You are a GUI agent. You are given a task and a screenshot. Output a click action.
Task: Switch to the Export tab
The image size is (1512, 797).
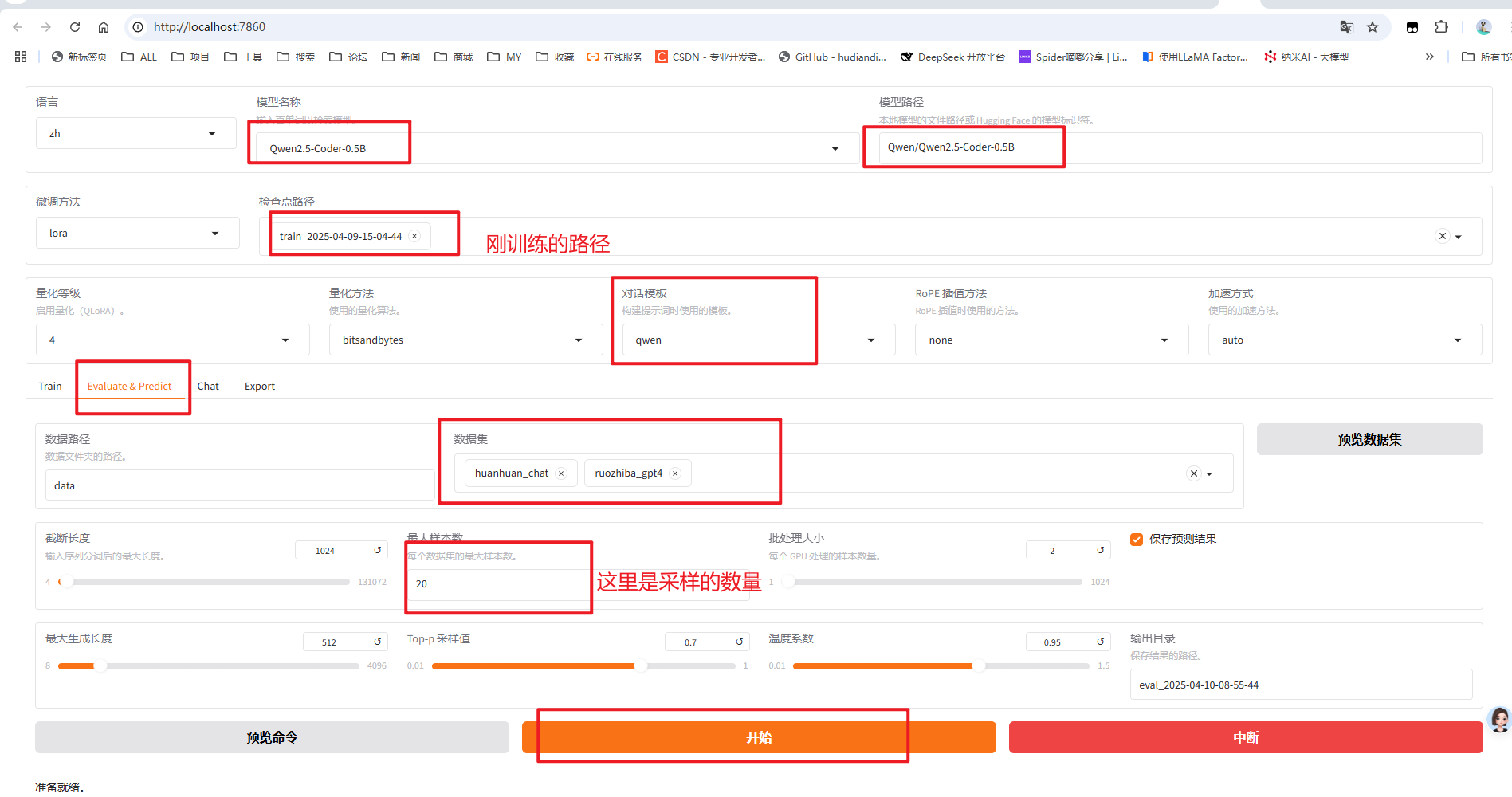click(260, 386)
